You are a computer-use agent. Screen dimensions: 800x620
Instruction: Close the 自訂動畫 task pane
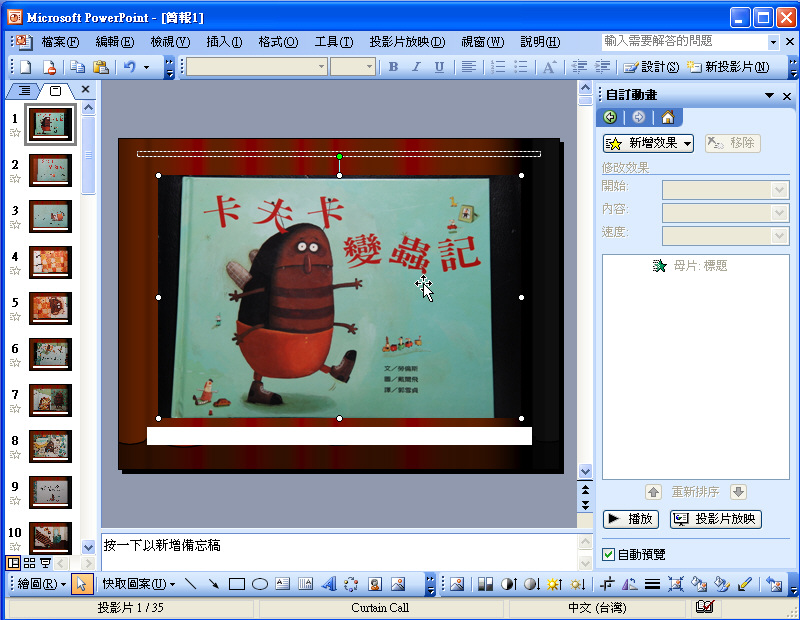pyautogui.click(x=787, y=96)
